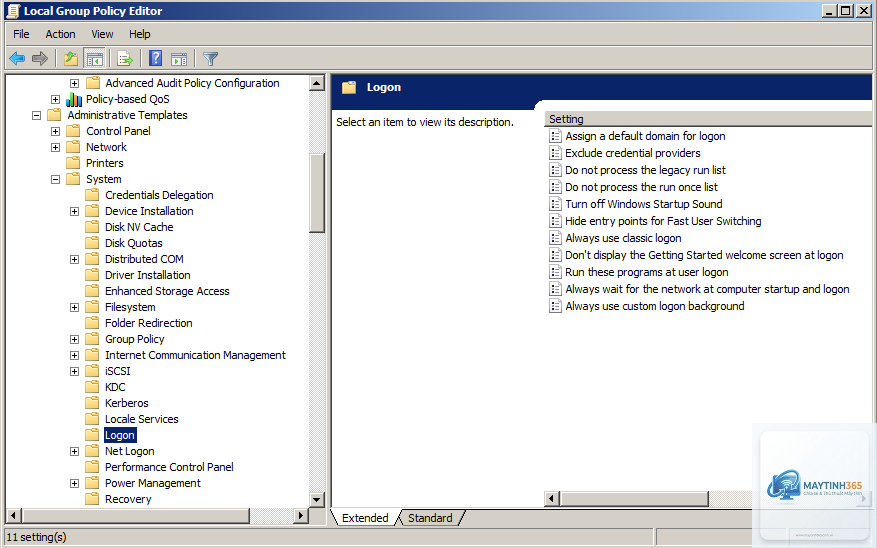Open the Help menu
Viewport: 877px width, 548px height.
point(140,34)
